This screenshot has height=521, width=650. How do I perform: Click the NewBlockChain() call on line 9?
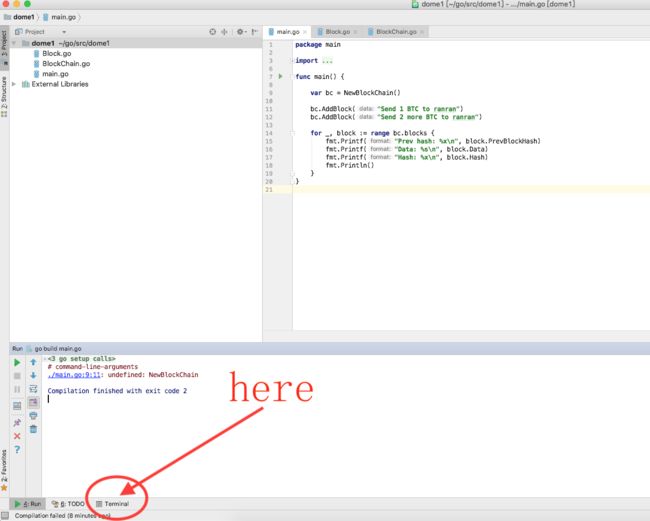(372, 93)
